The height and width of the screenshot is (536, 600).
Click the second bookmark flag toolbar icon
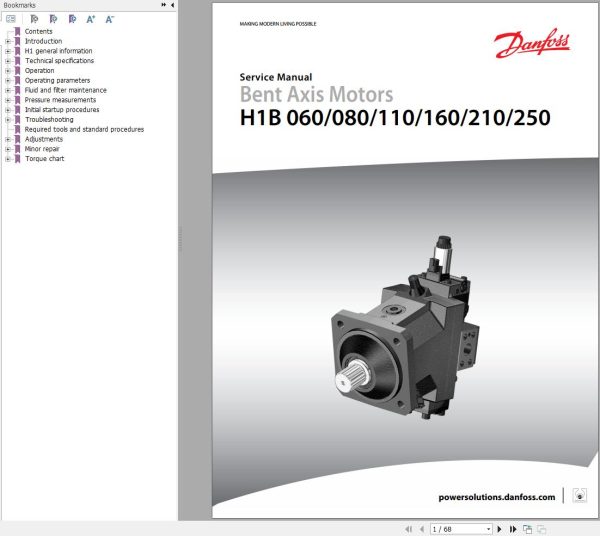[53, 19]
